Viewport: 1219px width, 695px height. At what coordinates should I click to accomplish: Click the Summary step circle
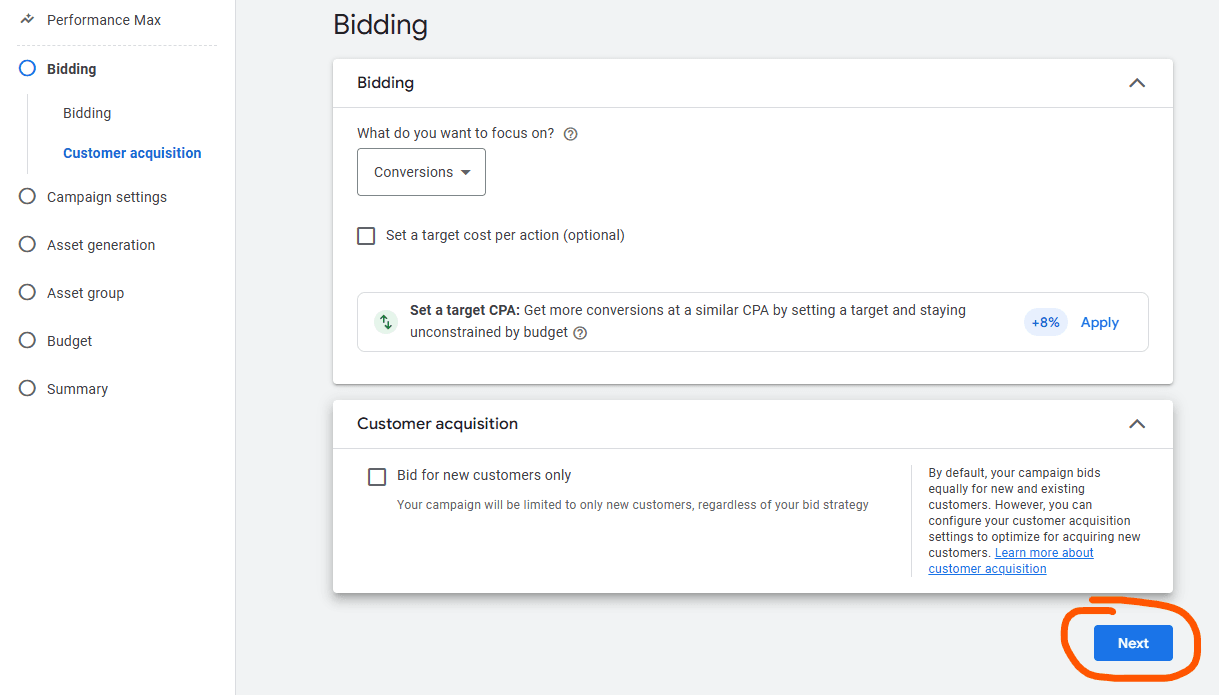coord(26,388)
